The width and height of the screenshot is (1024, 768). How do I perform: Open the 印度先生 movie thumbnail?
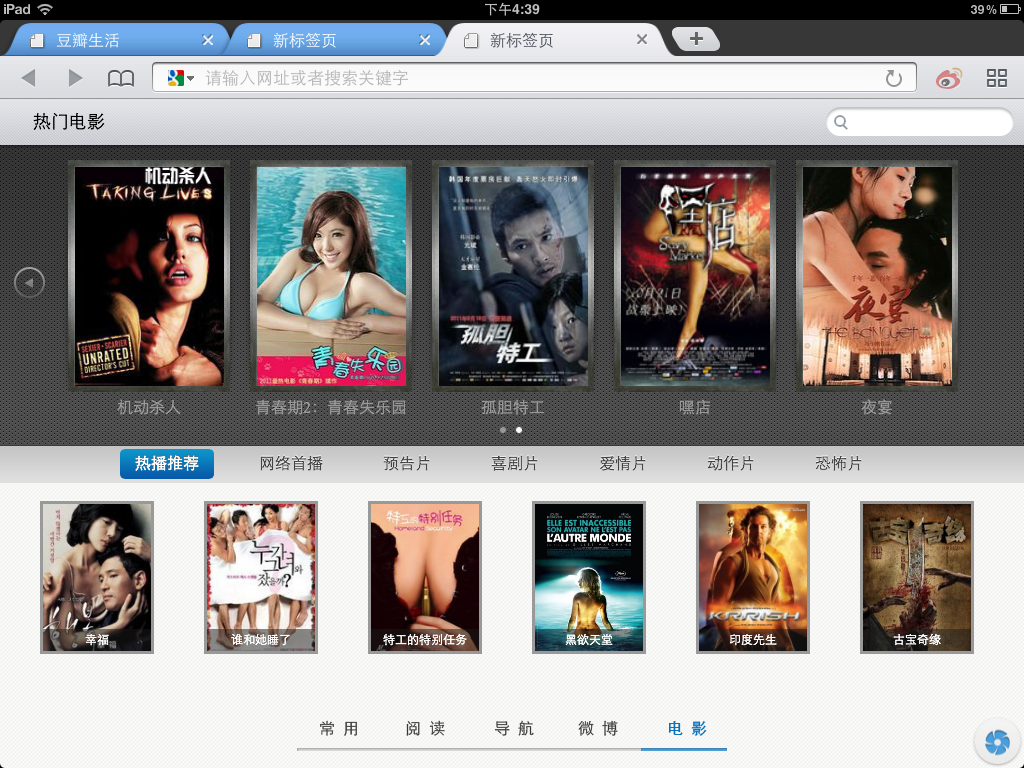pyautogui.click(x=752, y=577)
